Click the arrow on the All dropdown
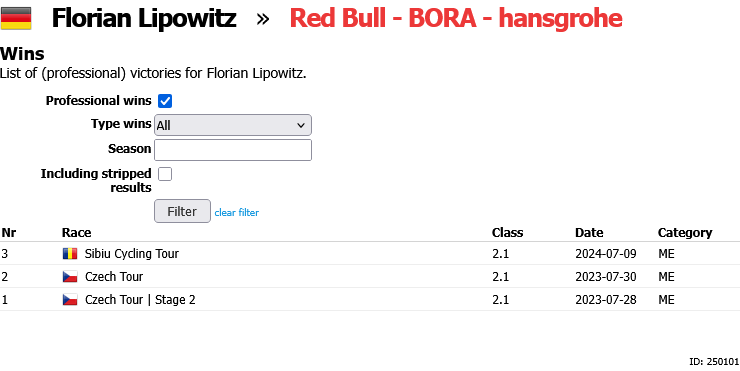The width and height of the screenshot is (740, 371). coord(301,125)
